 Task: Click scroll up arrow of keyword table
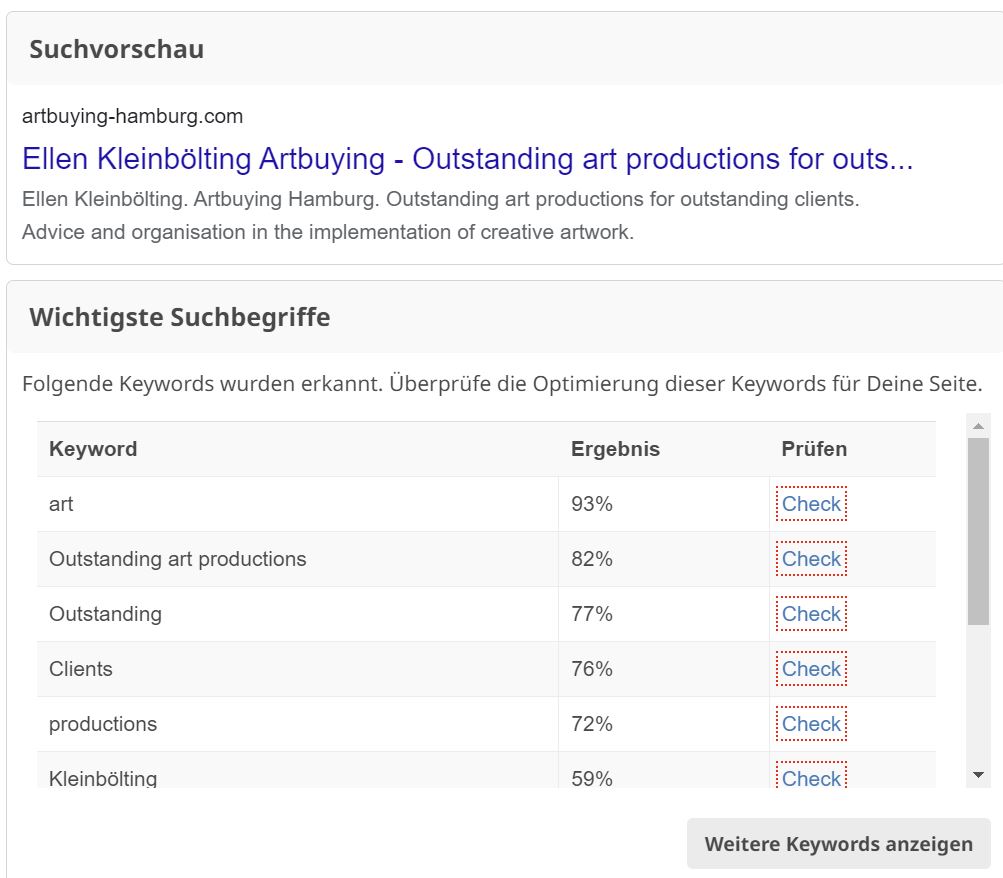coord(978,426)
